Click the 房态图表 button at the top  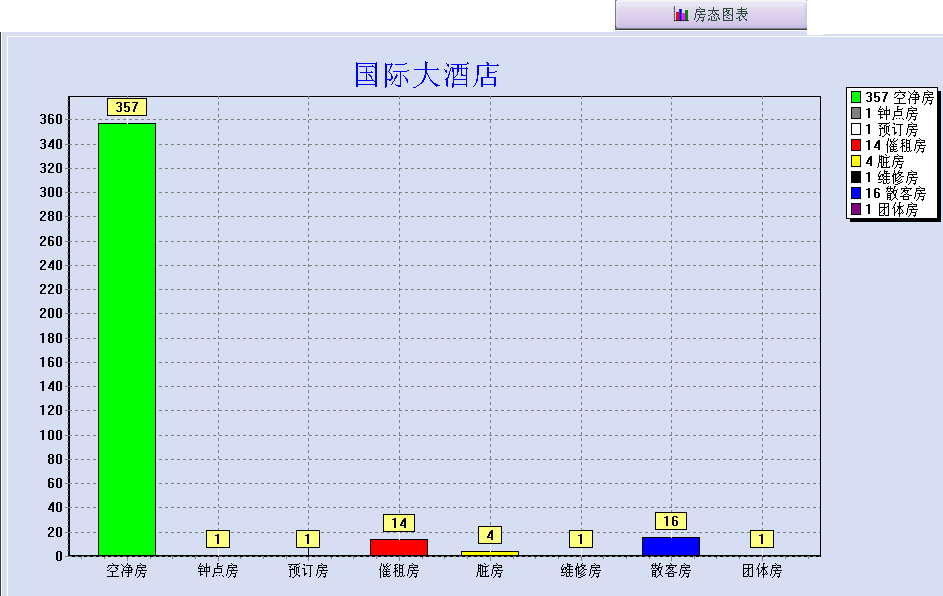click(x=710, y=15)
